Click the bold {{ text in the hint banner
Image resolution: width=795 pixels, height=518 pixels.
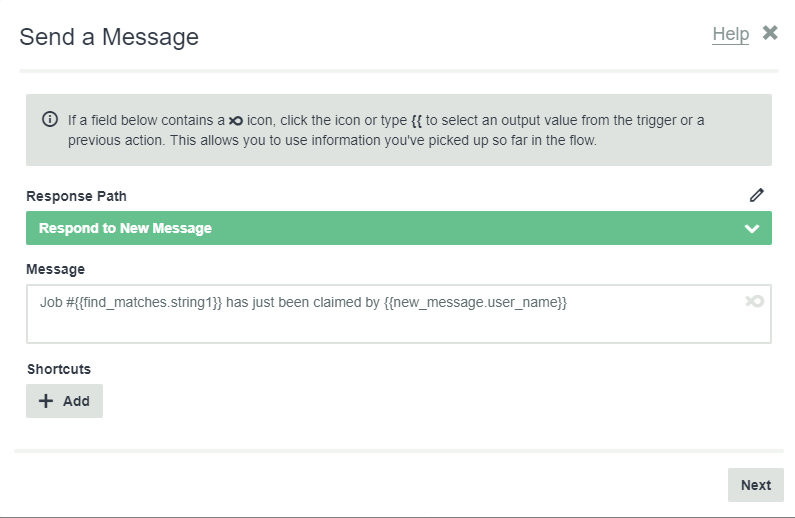pos(416,121)
